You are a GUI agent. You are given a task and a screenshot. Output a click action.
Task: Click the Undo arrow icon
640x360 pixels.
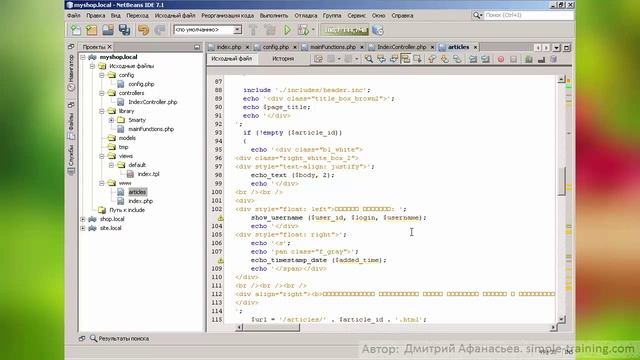[x=144, y=30]
